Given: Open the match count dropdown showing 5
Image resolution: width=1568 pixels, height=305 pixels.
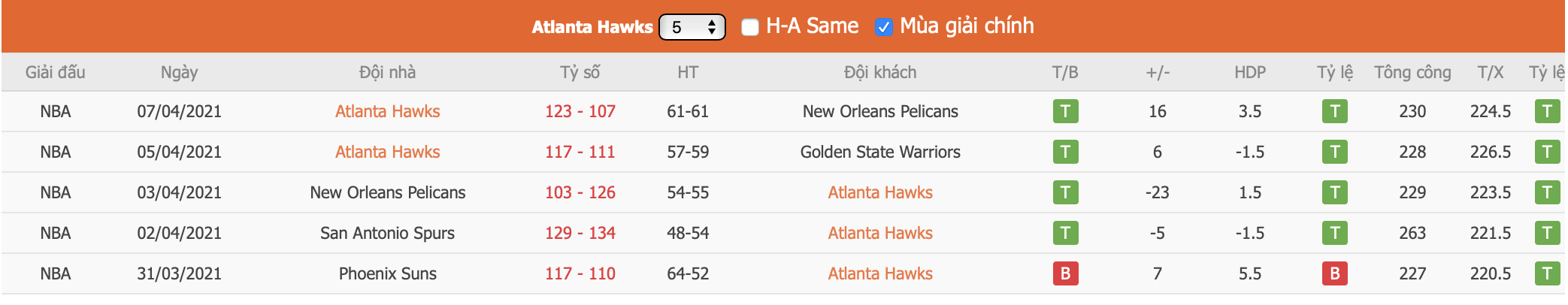Looking at the screenshot, I should (x=692, y=27).
